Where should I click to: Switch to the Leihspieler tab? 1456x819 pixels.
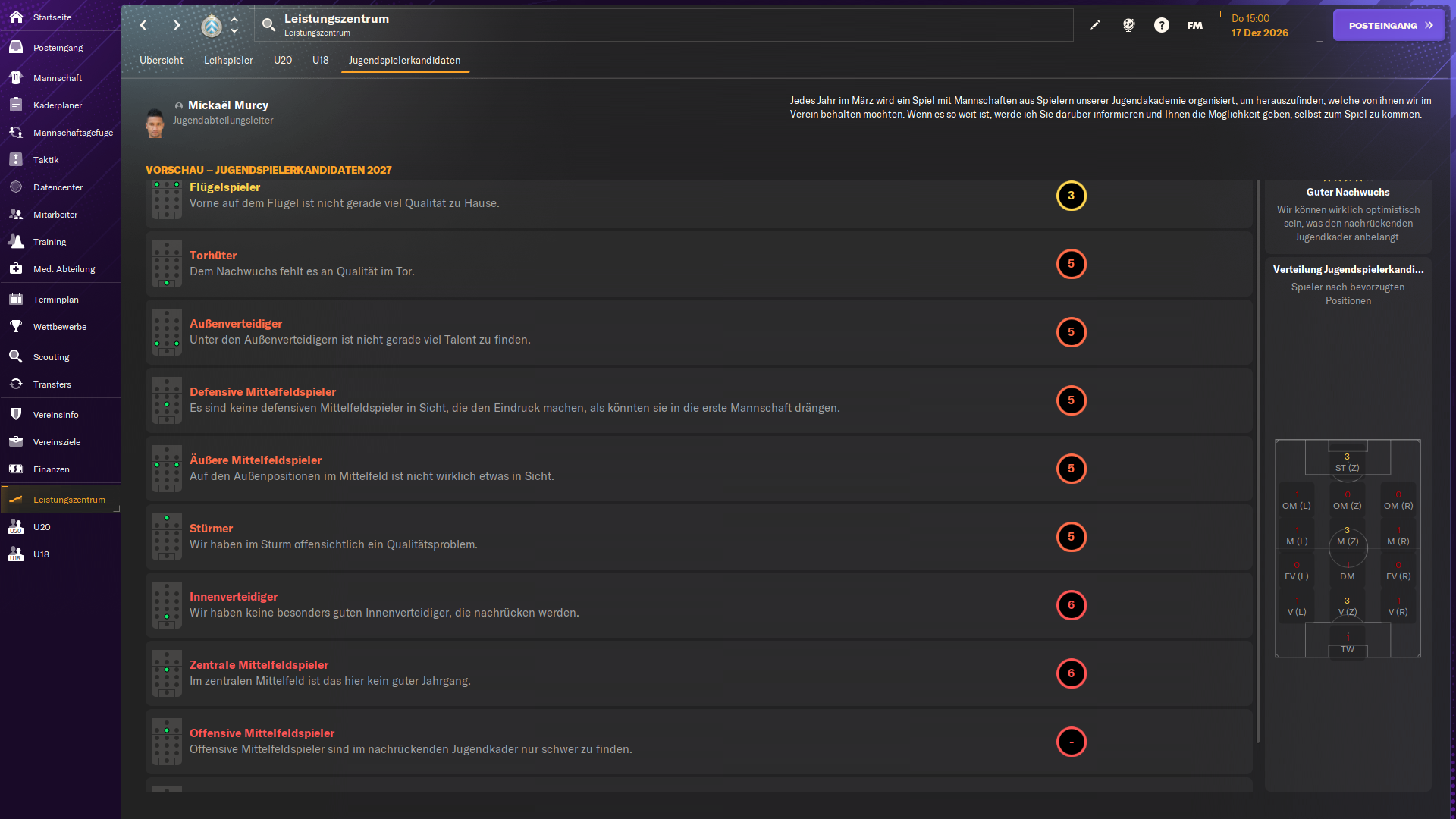point(227,60)
